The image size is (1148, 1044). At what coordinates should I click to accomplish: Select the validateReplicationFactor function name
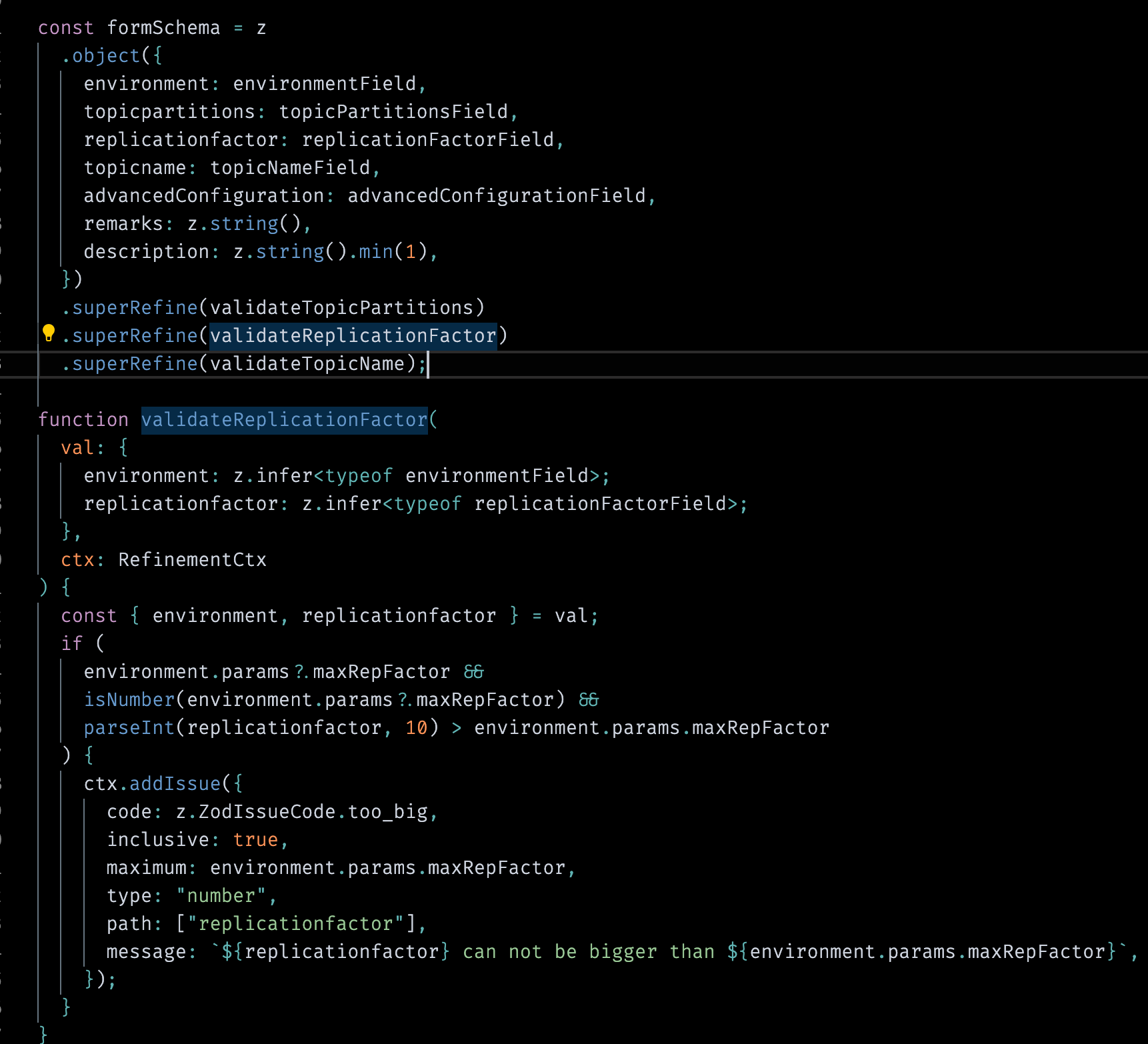[x=283, y=419]
